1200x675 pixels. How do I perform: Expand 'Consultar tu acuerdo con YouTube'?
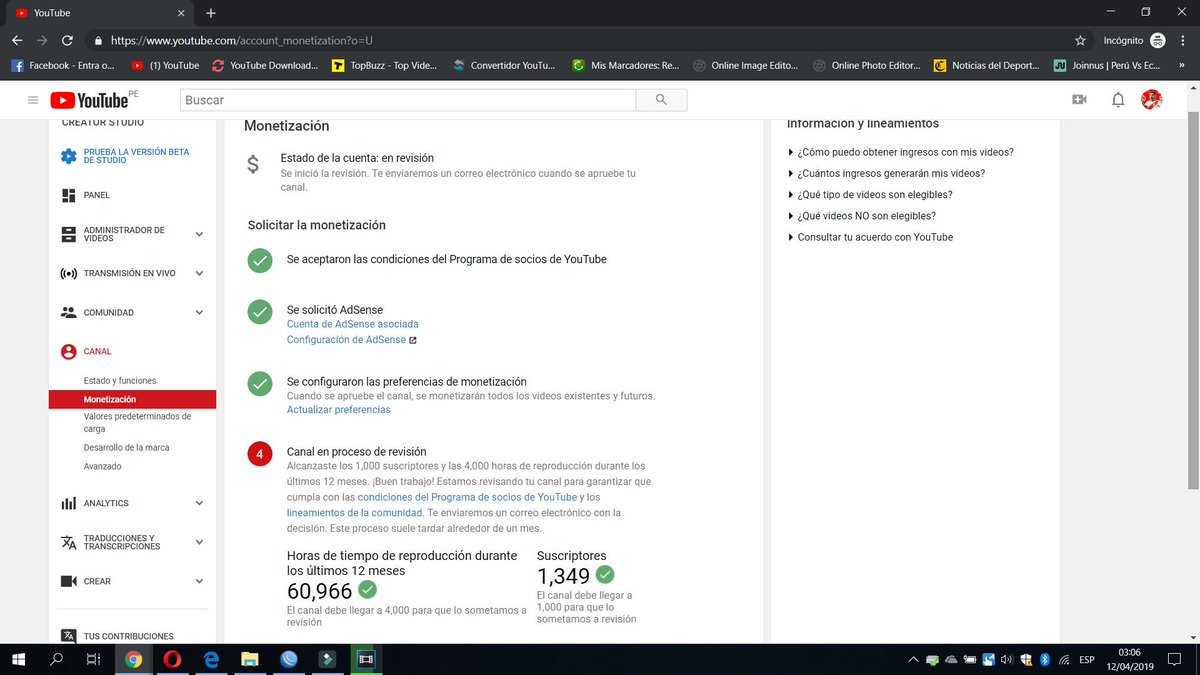coord(870,237)
